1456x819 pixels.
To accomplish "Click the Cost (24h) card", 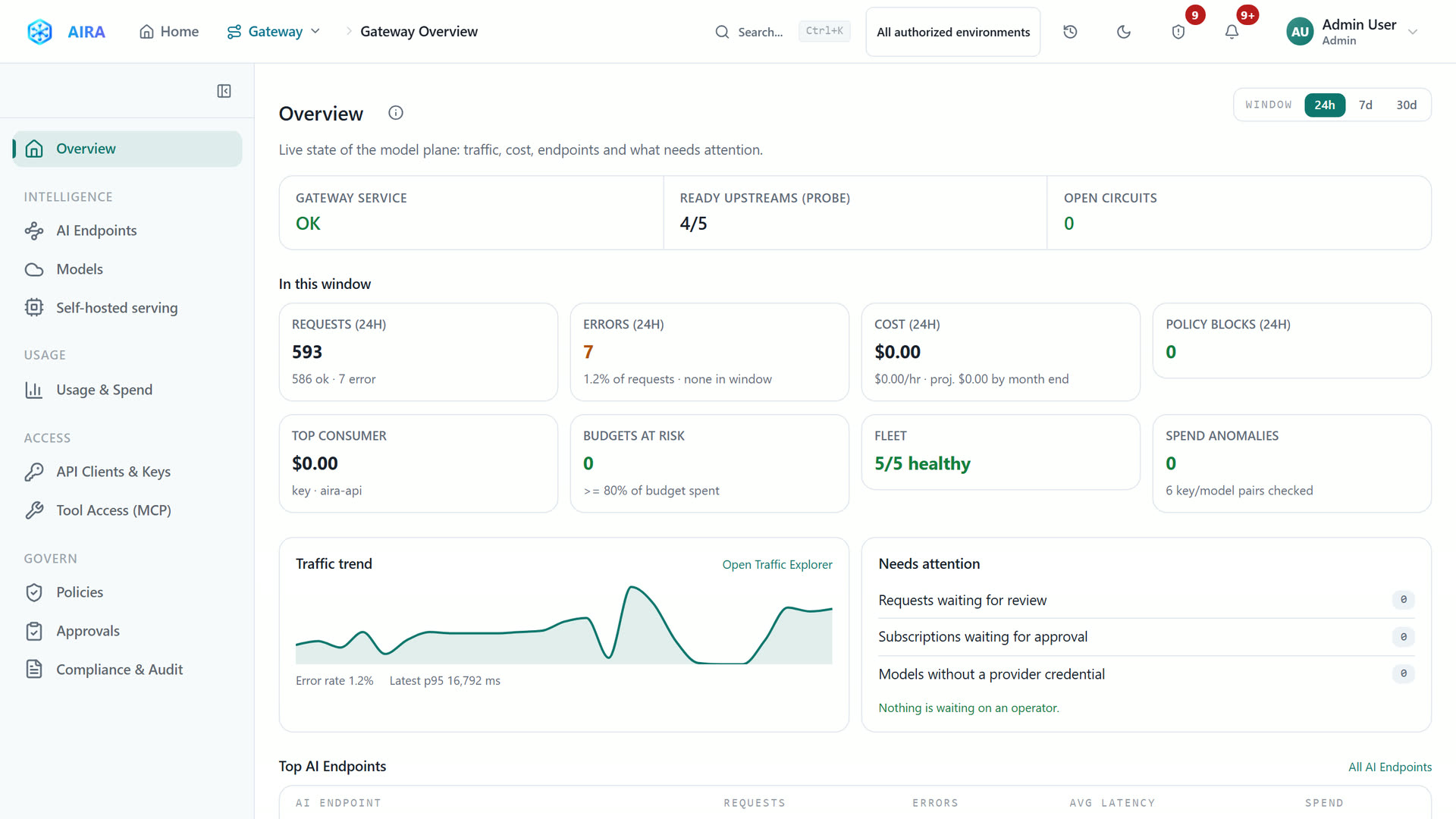I will [1001, 352].
